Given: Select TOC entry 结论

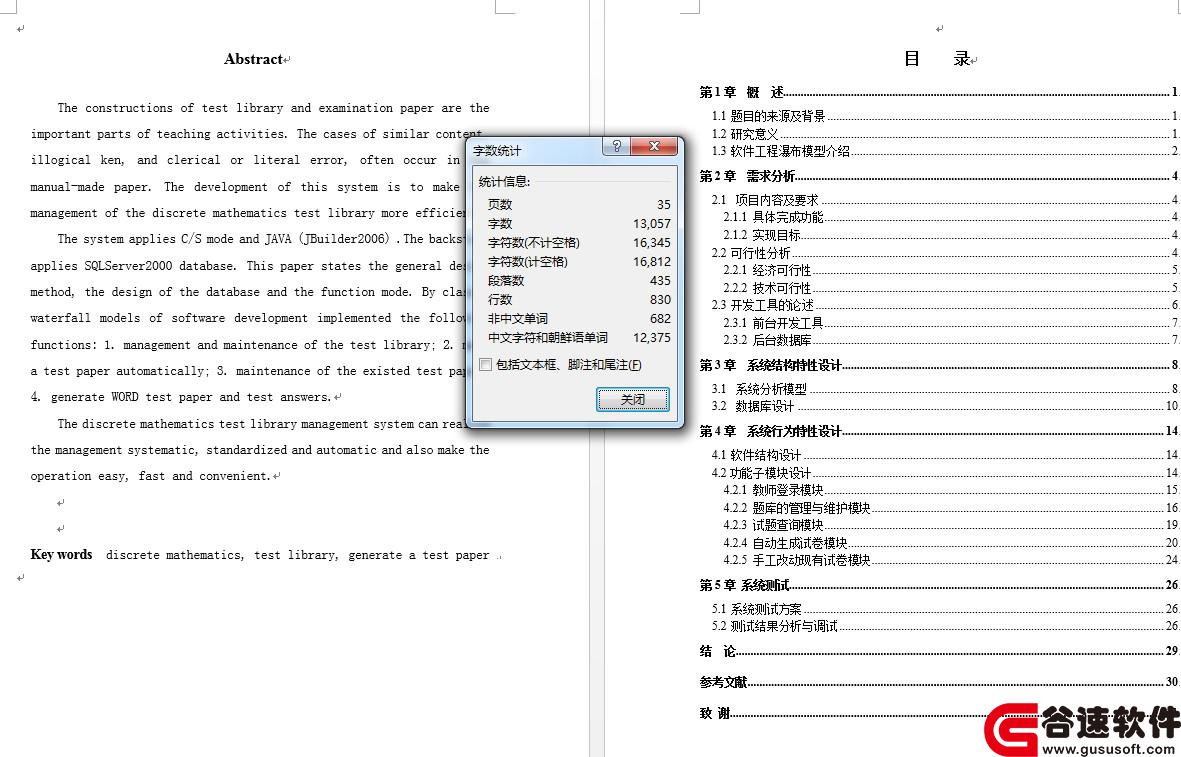Looking at the screenshot, I should (938, 652).
